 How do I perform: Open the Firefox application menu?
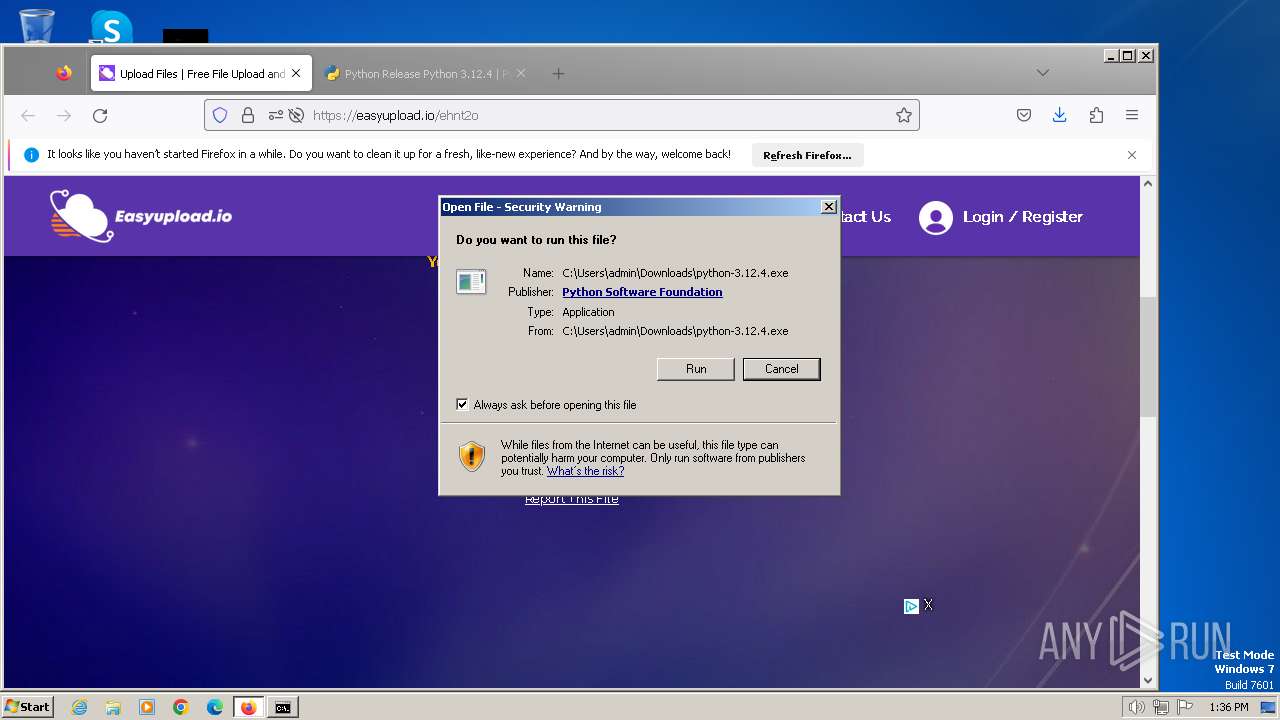coord(1132,115)
